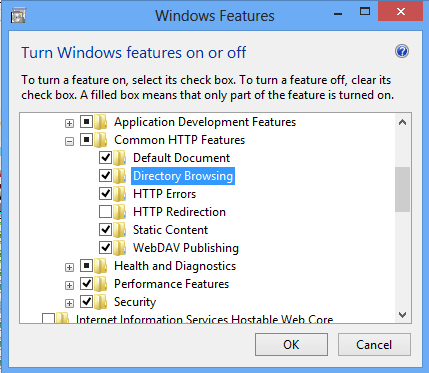Click the scrollbar down arrow in feature list

(402, 315)
